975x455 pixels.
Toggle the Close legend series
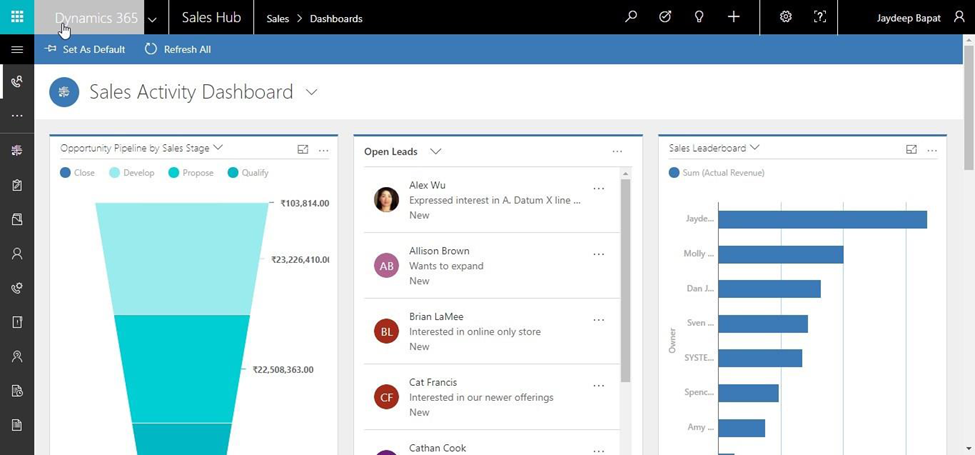pyautogui.click(x=77, y=173)
